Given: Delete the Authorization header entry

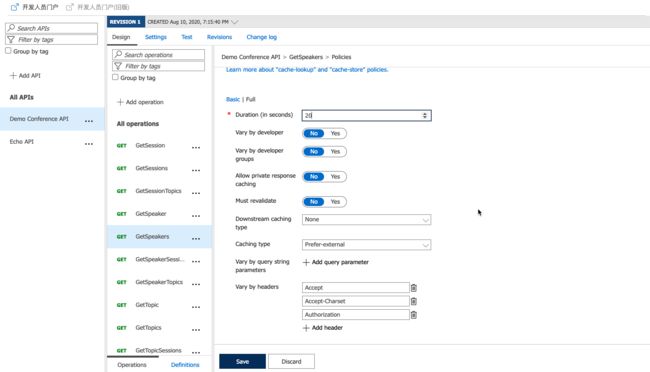Looking at the screenshot, I should tap(413, 315).
